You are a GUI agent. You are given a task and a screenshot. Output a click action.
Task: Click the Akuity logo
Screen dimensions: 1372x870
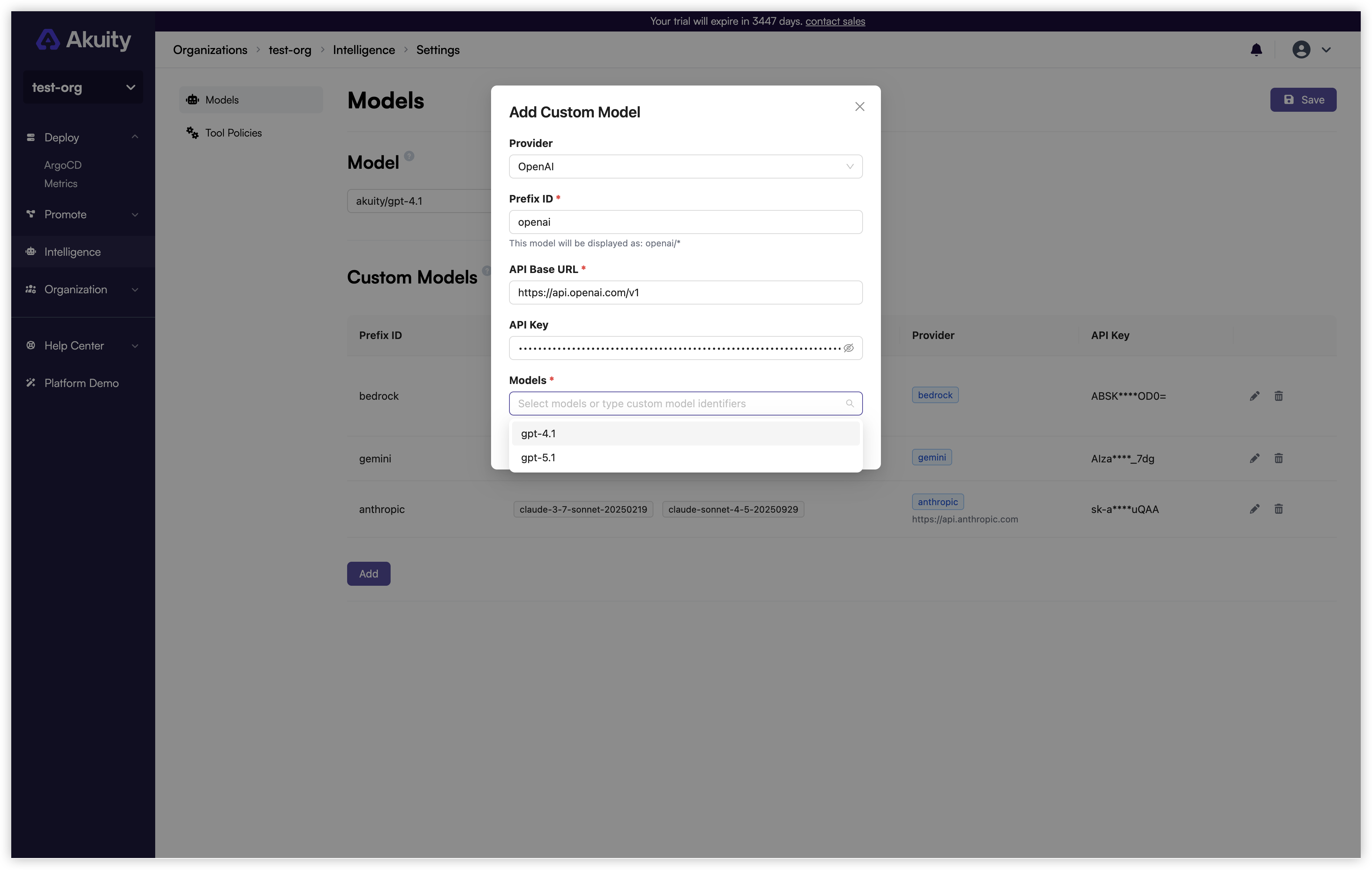click(83, 40)
